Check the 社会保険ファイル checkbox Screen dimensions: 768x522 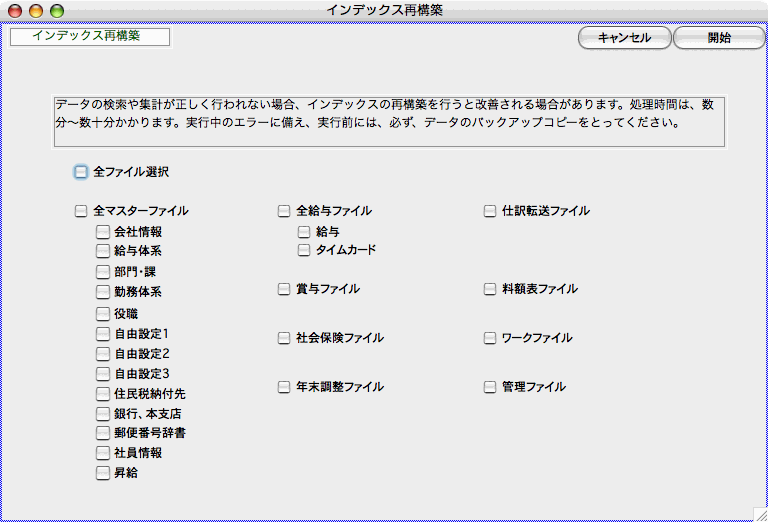tap(284, 339)
